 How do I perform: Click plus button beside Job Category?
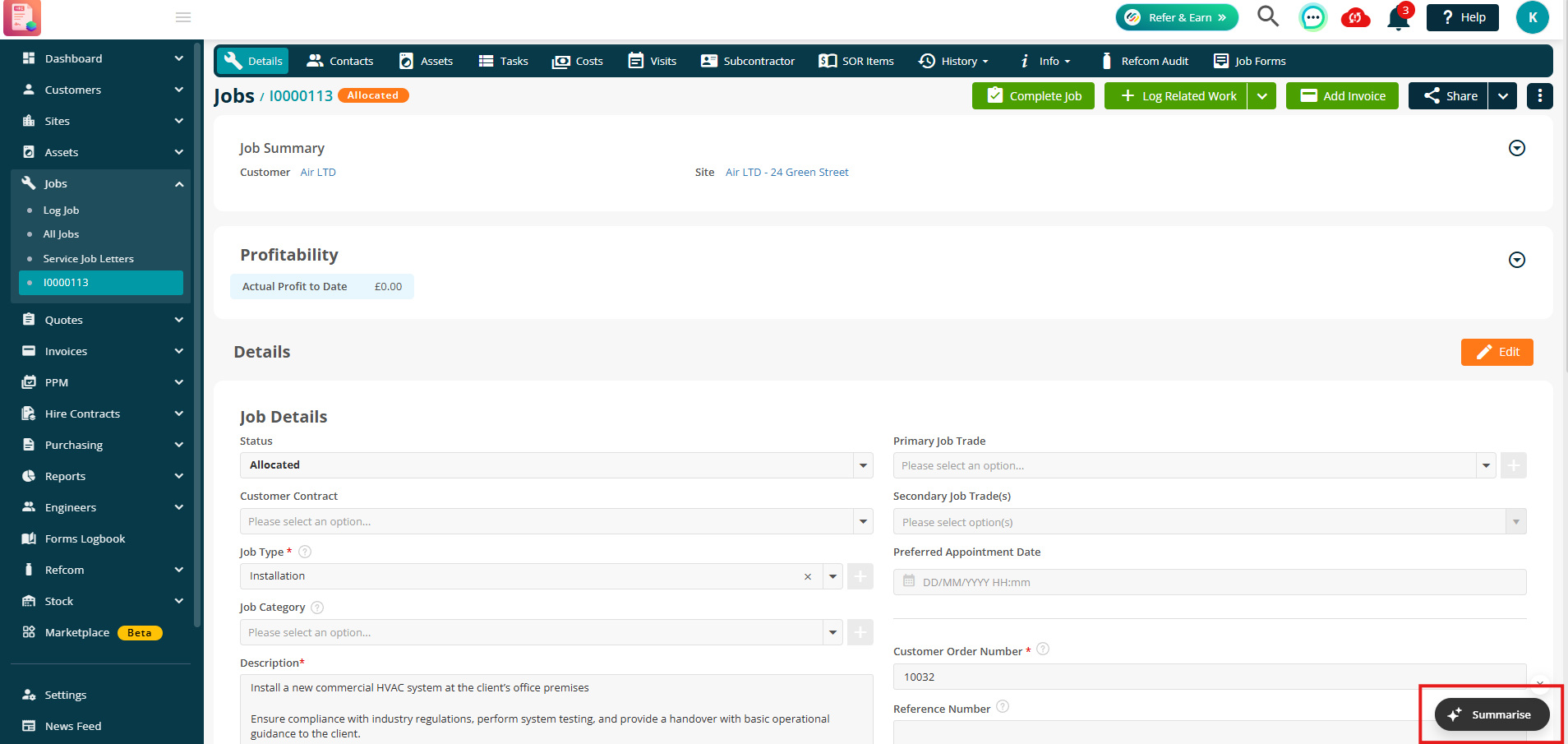click(x=860, y=632)
